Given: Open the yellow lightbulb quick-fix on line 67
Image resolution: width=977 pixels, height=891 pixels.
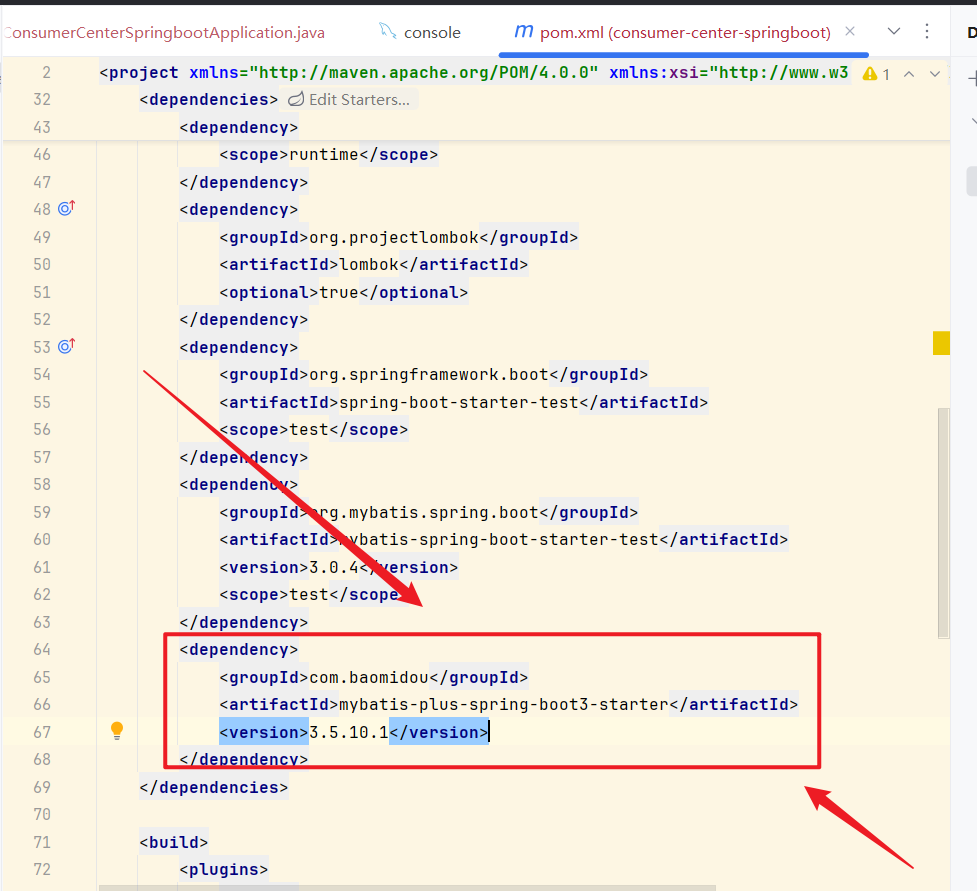Looking at the screenshot, I should (x=117, y=731).
